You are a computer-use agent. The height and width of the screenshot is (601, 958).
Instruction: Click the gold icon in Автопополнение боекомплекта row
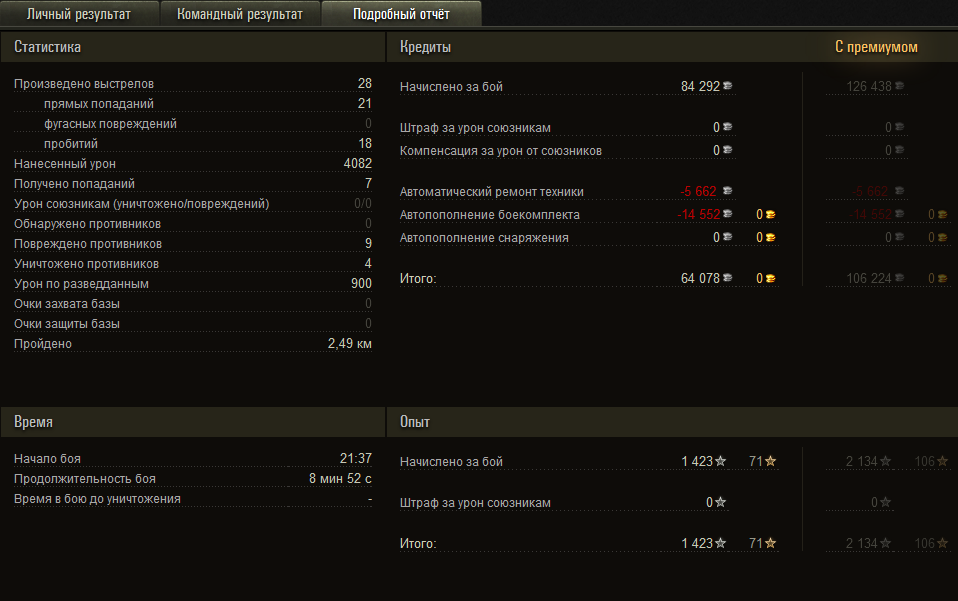click(x=770, y=214)
